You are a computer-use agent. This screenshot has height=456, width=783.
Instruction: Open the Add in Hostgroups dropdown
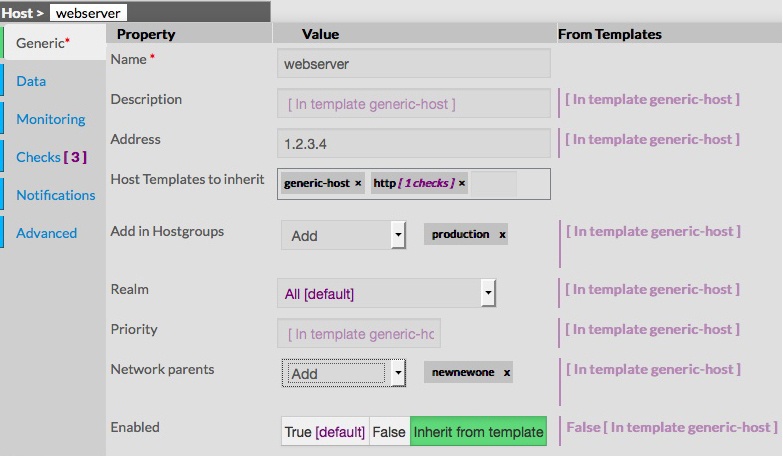(398, 235)
